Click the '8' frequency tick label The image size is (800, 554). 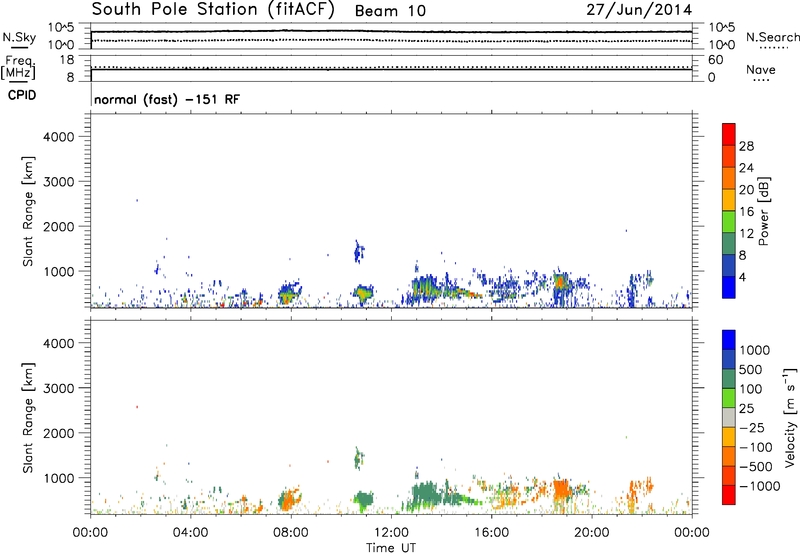click(70, 77)
